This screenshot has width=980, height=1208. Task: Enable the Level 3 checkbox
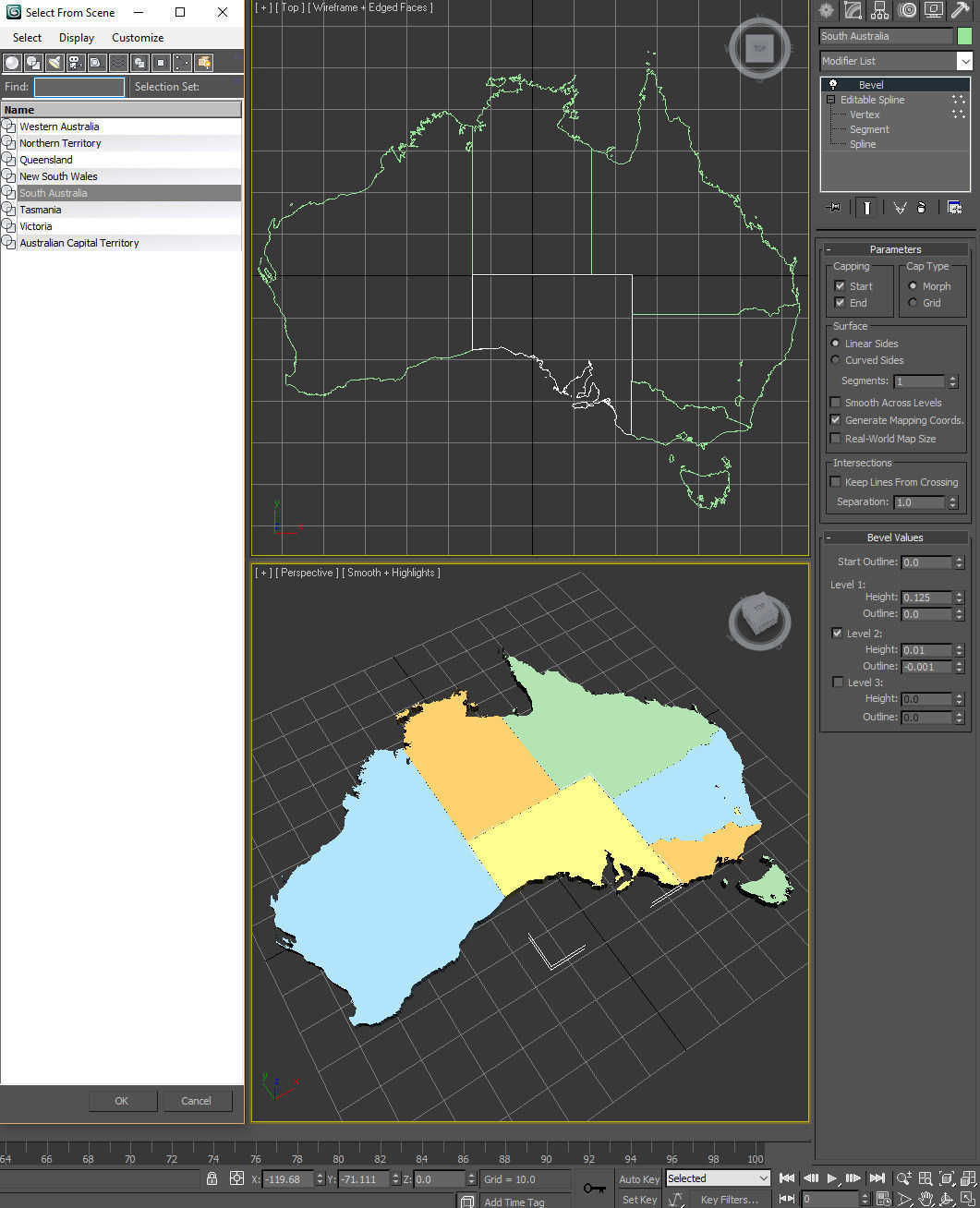point(838,683)
